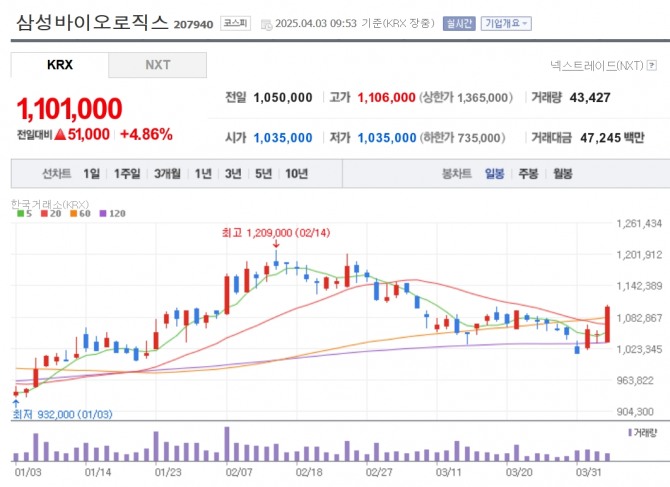Click the 최고 1,209,000 (02/14) high marker

[276, 233]
